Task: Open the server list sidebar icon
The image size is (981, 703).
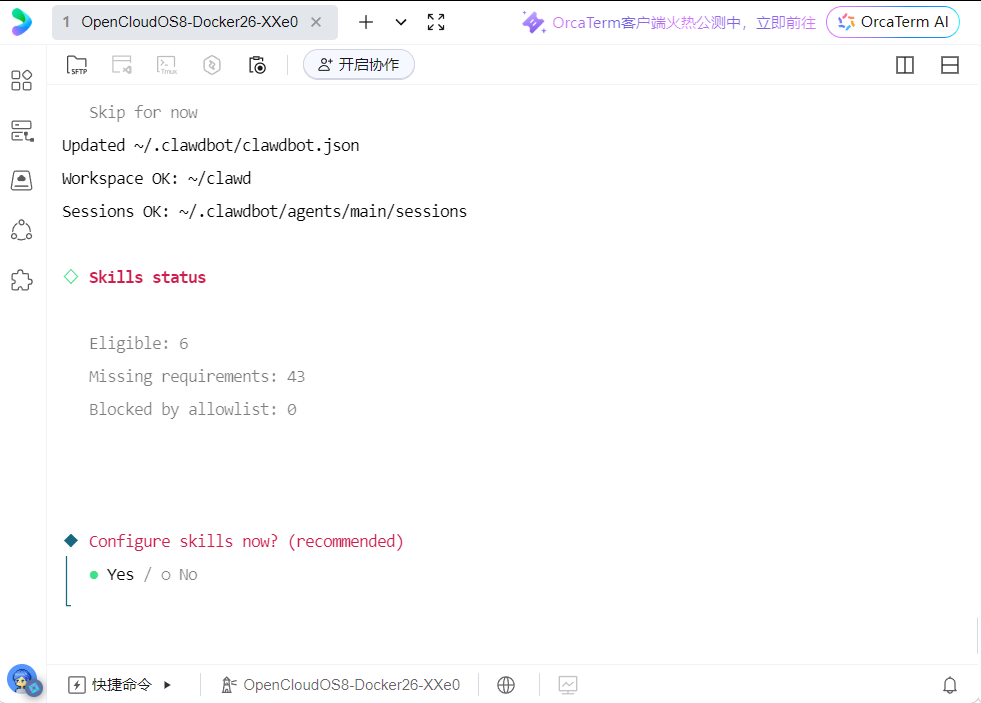Action: (x=22, y=131)
